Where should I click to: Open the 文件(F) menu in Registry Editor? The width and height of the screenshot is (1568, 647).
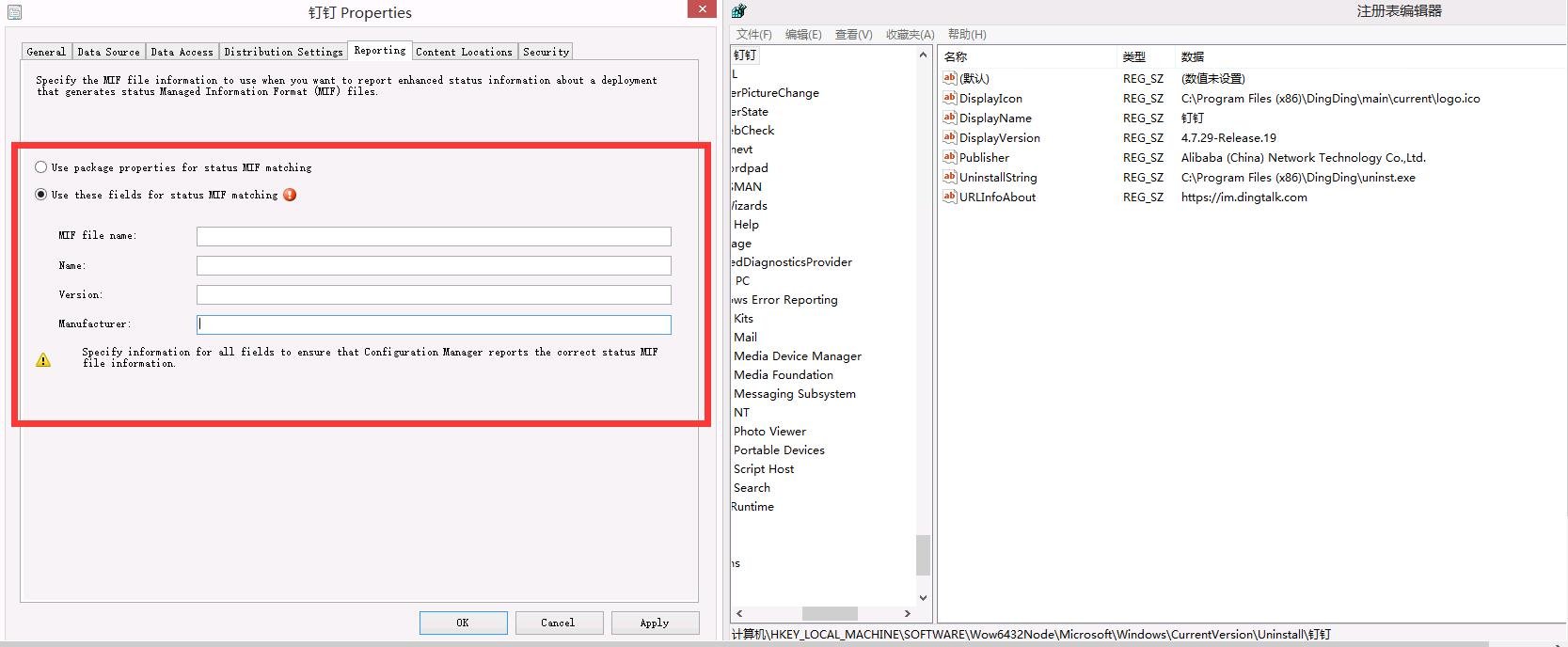753,35
